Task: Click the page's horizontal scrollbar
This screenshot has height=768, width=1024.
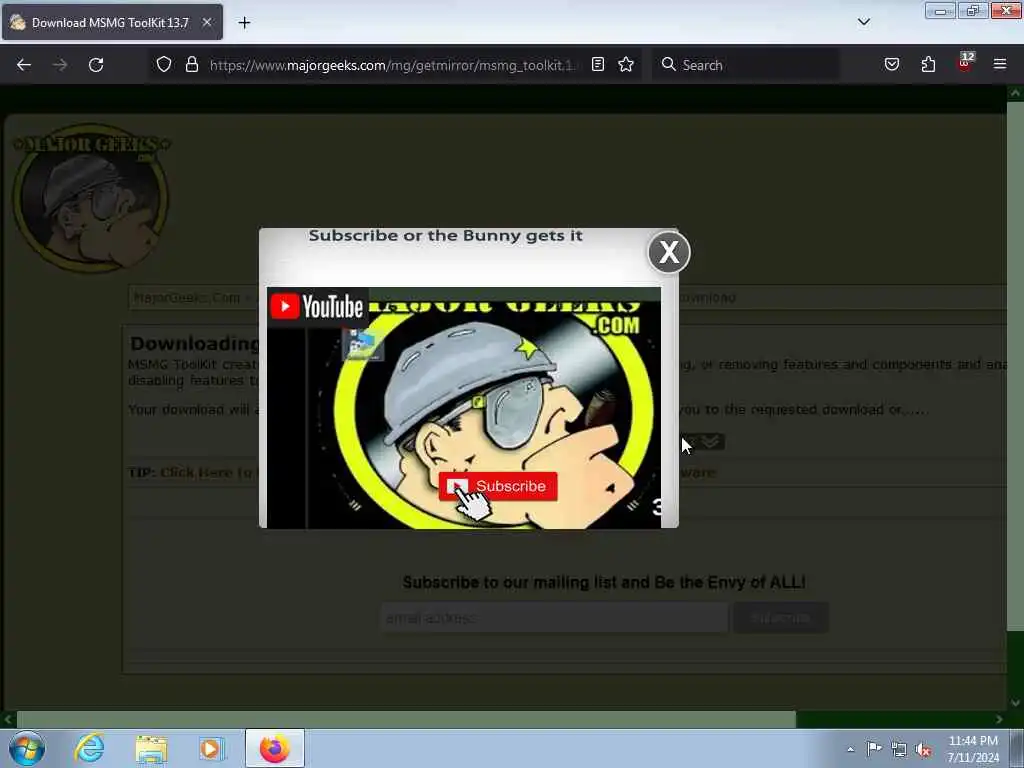Action: click(x=406, y=720)
